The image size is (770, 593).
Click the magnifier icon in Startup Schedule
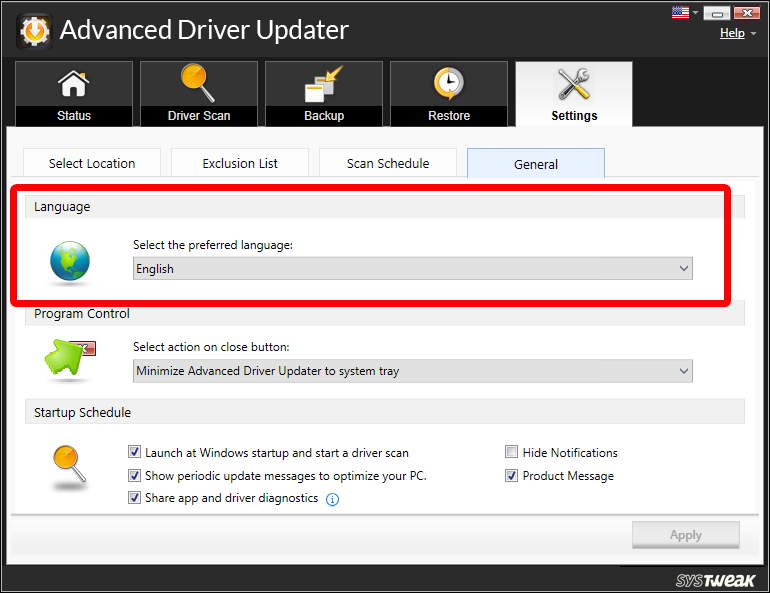(69, 463)
